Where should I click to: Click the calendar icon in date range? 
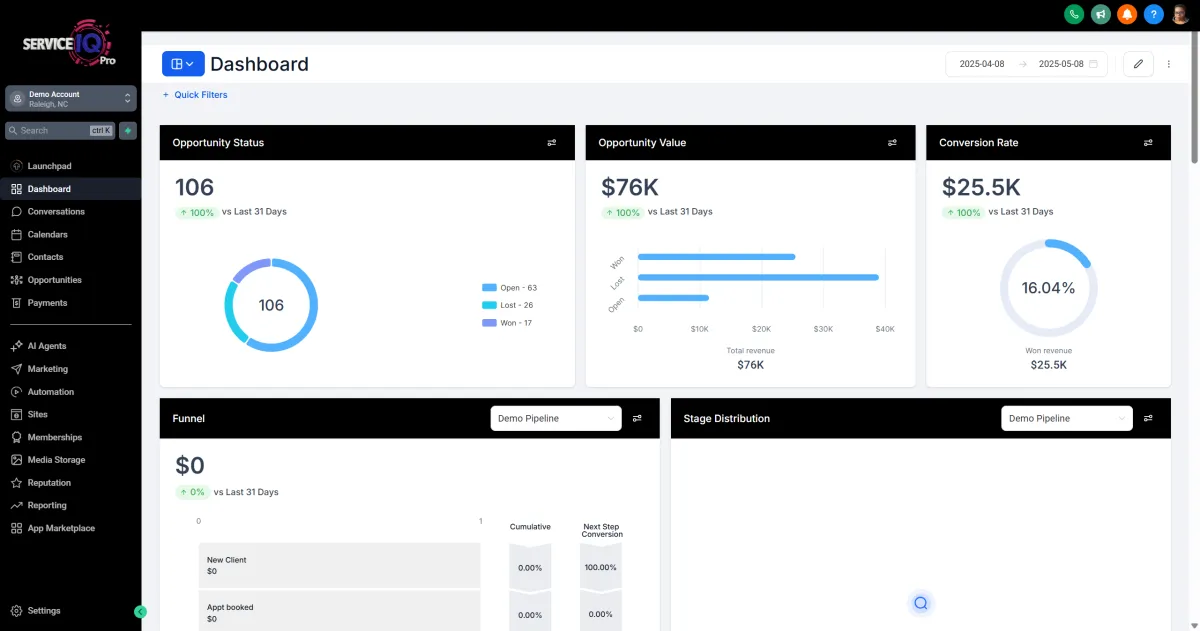tap(1093, 64)
